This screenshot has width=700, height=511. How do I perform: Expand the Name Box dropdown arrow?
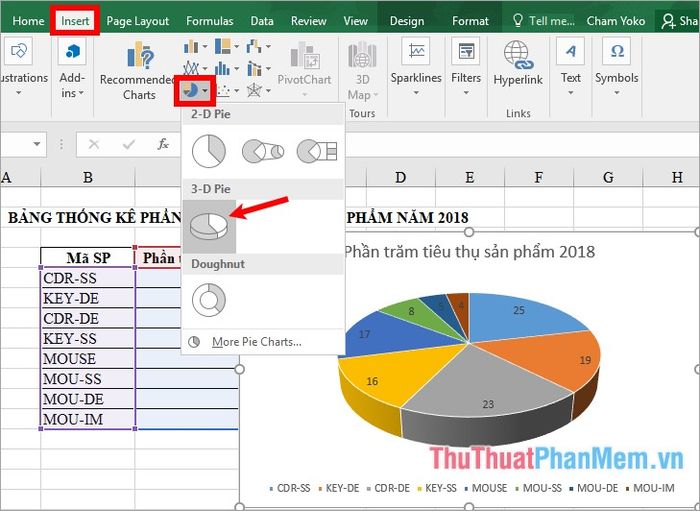pos(37,144)
